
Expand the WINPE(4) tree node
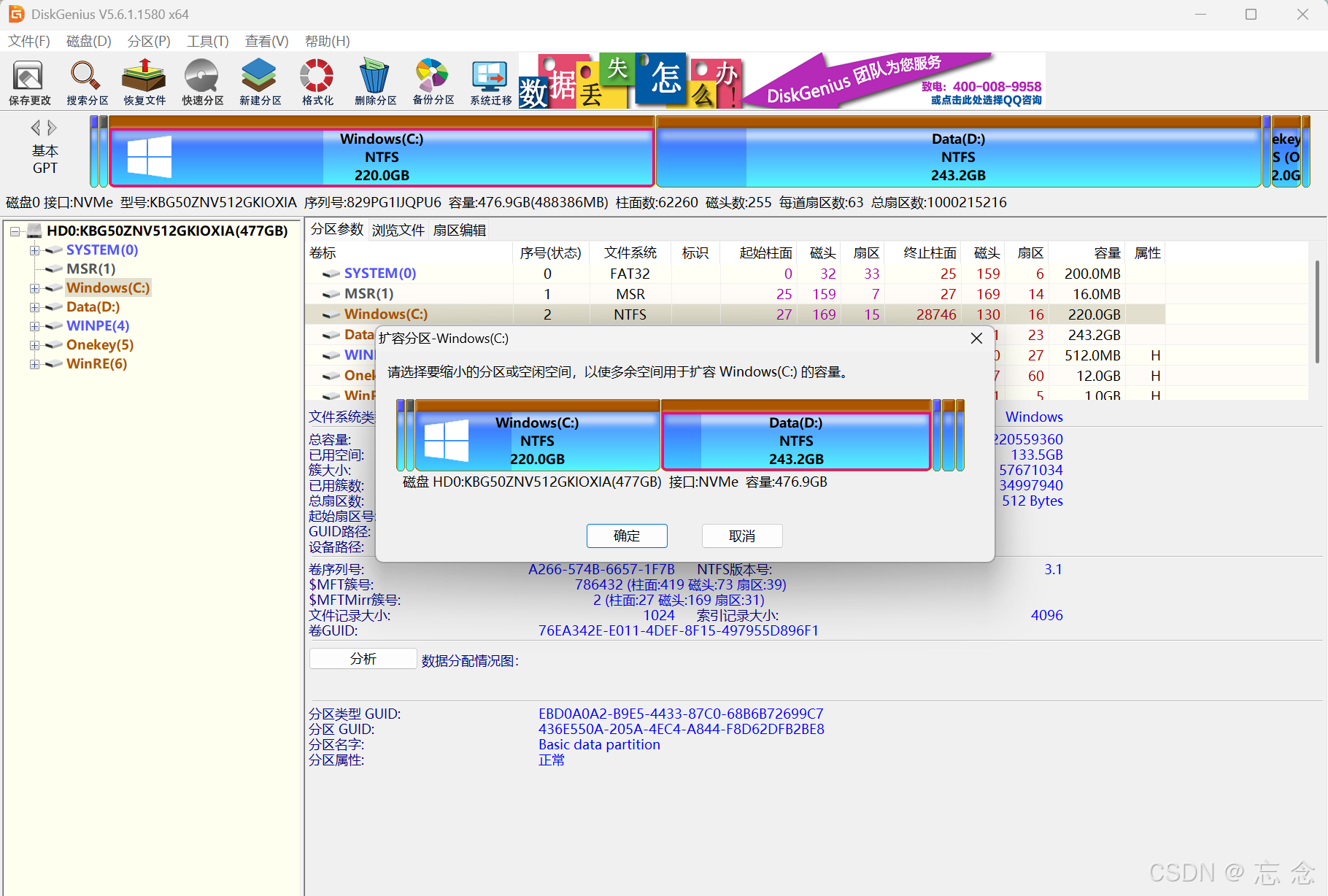coord(34,326)
